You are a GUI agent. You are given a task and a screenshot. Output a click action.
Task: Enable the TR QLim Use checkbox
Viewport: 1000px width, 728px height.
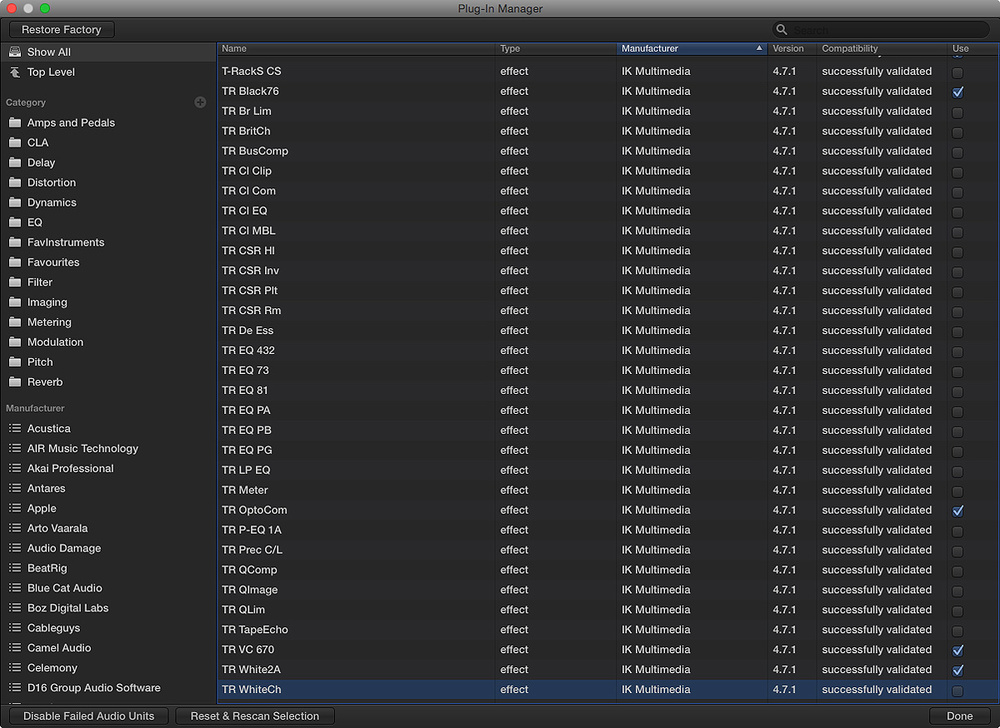[958, 611]
